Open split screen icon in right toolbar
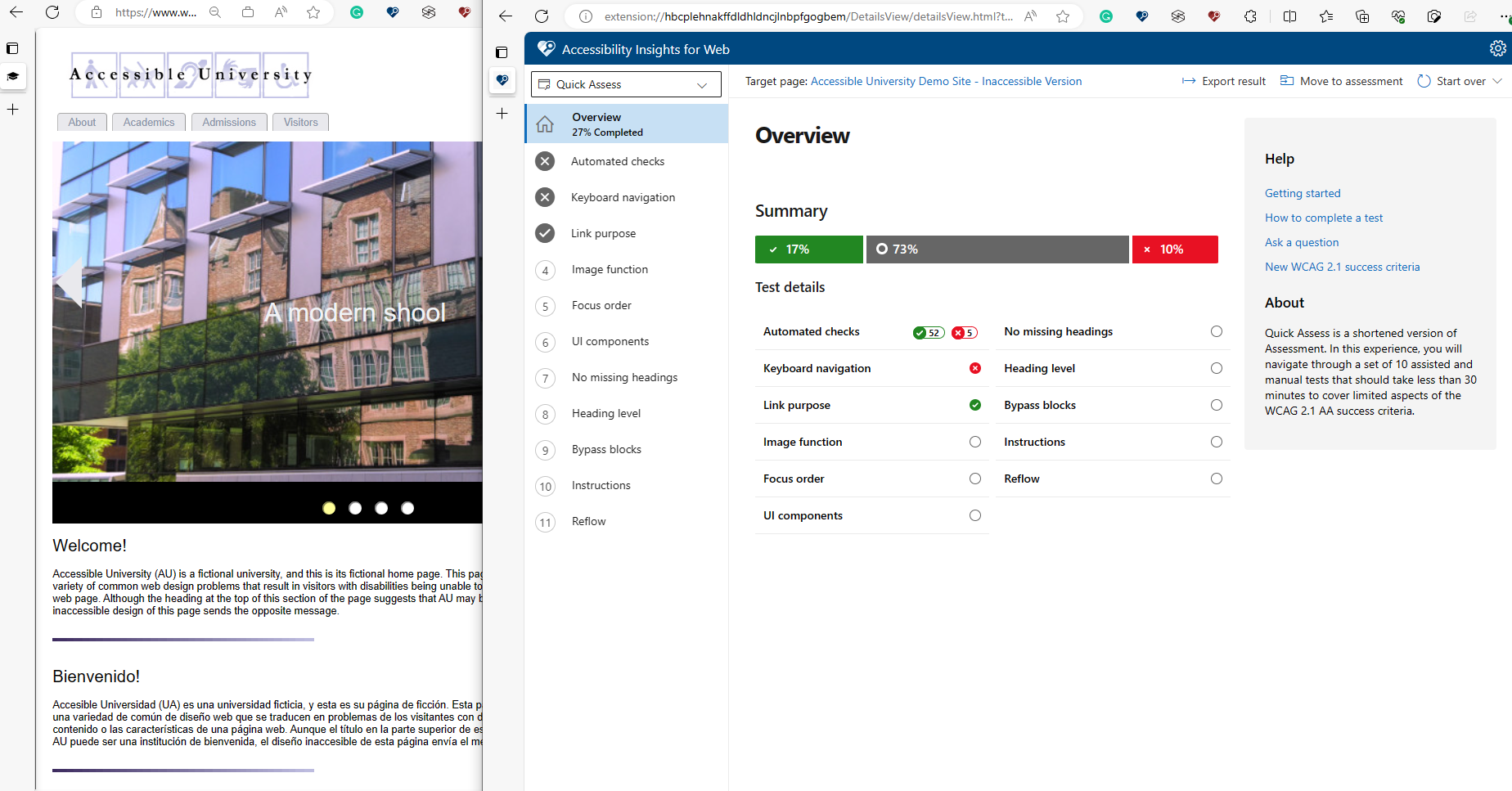The image size is (1512, 791). (x=1289, y=16)
